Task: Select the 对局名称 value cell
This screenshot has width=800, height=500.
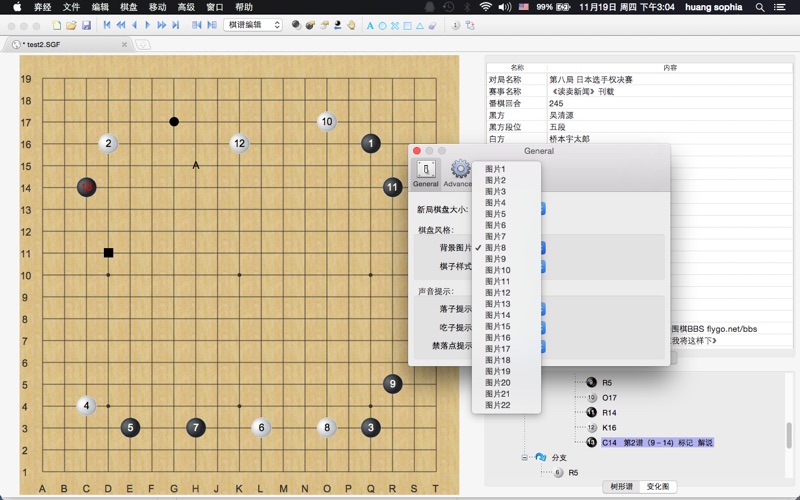Action: [669, 80]
